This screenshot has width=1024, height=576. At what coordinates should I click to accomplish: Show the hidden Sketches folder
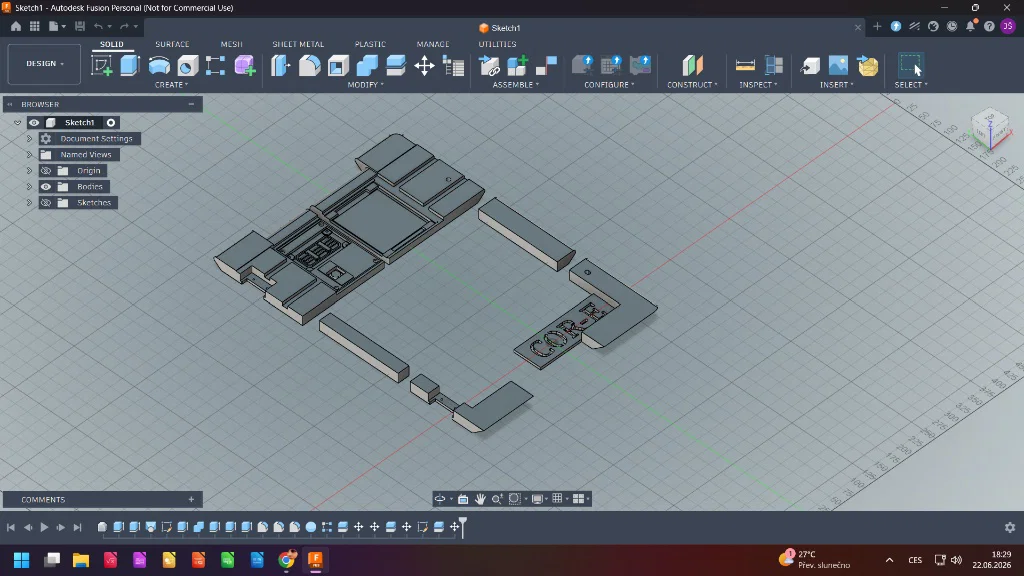(x=46, y=202)
